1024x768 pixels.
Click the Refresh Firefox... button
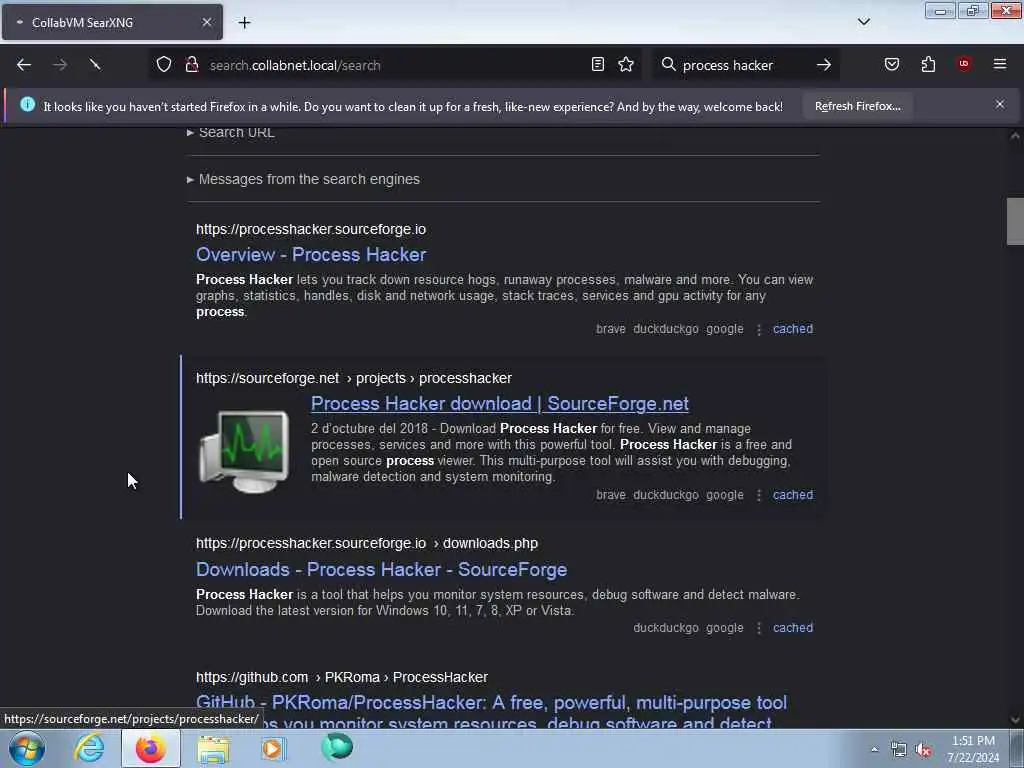857,106
